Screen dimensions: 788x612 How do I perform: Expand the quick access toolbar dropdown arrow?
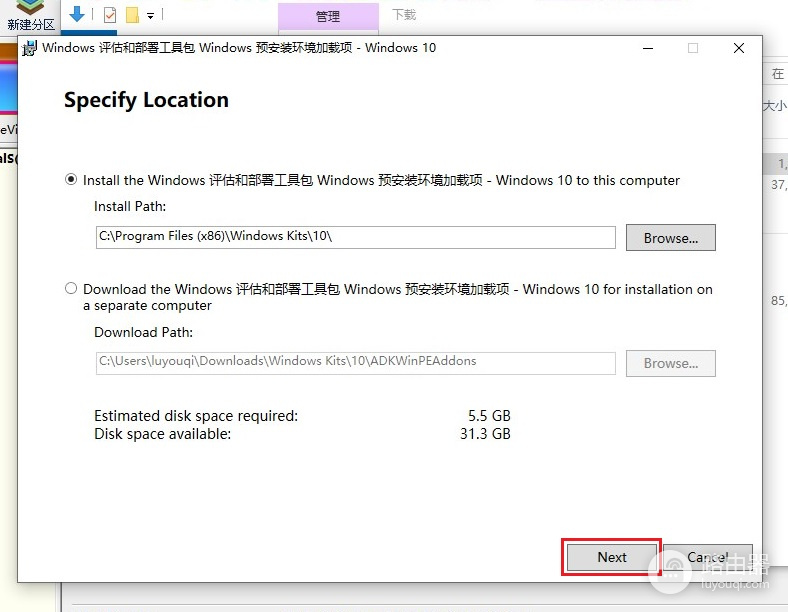click(150, 16)
